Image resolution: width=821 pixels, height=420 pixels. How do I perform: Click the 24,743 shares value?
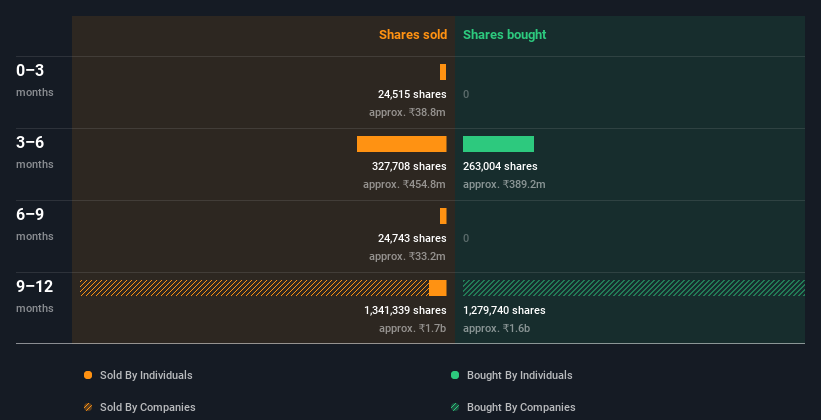(412, 238)
